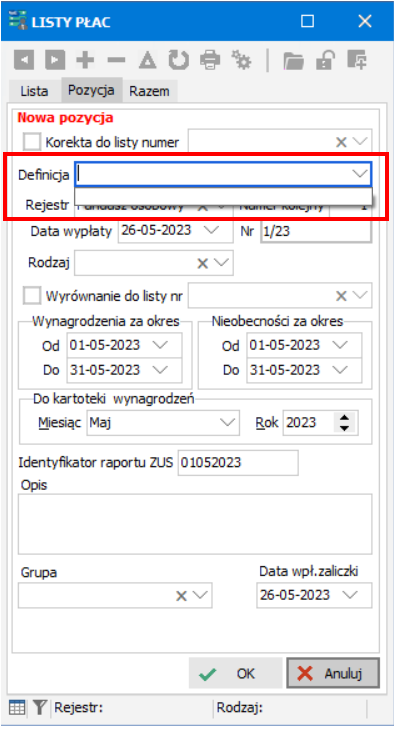Click the LISTY PŁAC window title icon
Screen dimensions: 395x729
pos(18,21)
